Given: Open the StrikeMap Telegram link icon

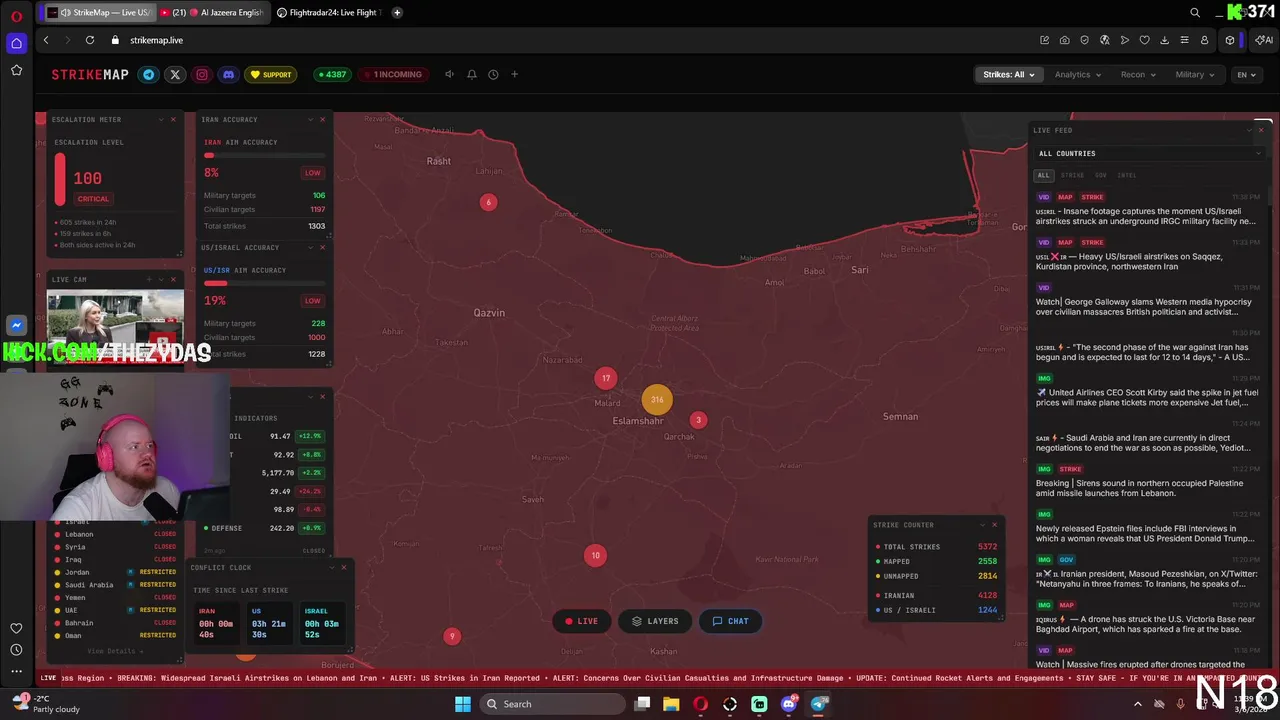Looking at the screenshot, I should tap(149, 74).
